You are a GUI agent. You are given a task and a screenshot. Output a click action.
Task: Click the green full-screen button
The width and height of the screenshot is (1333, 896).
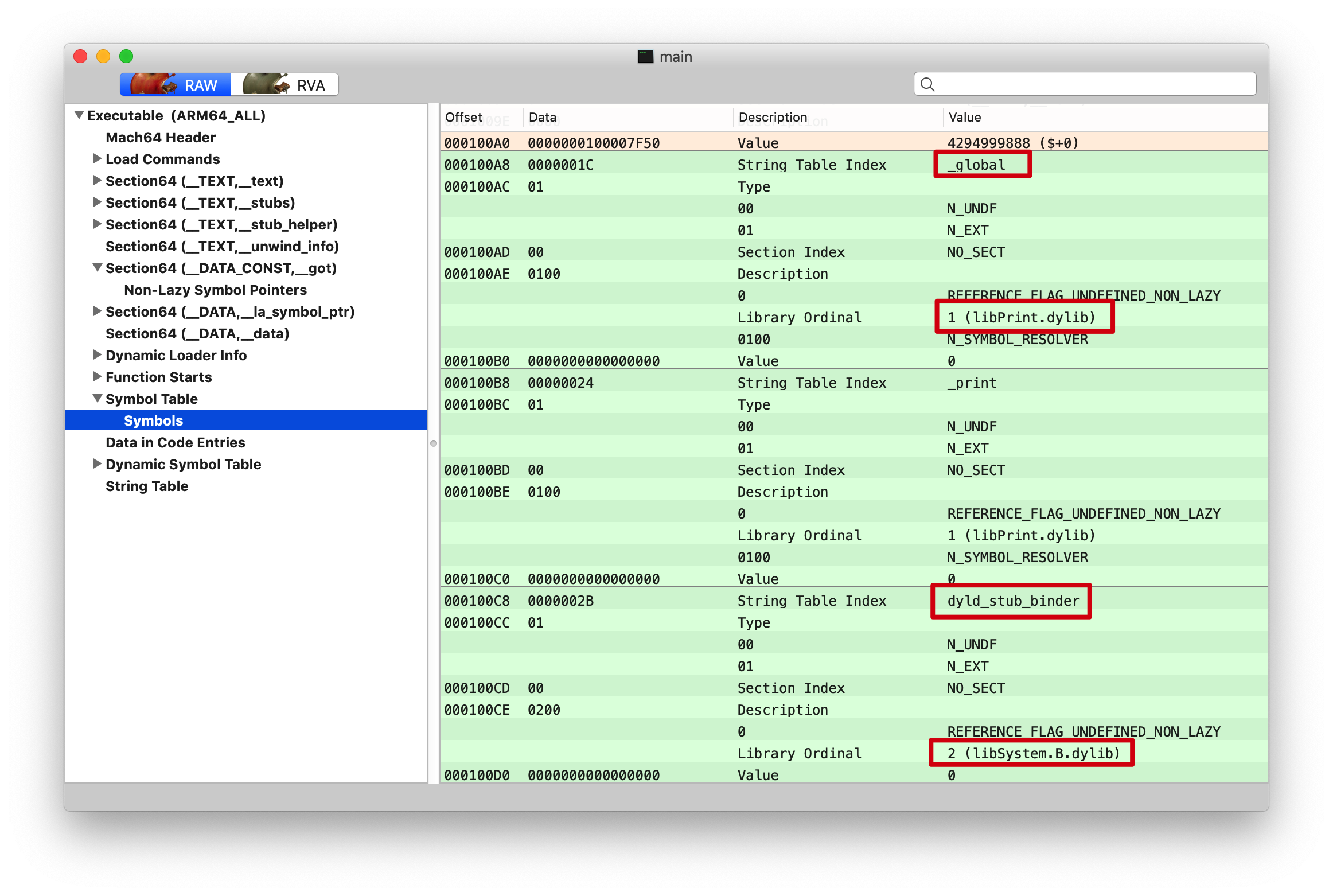coord(126,56)
